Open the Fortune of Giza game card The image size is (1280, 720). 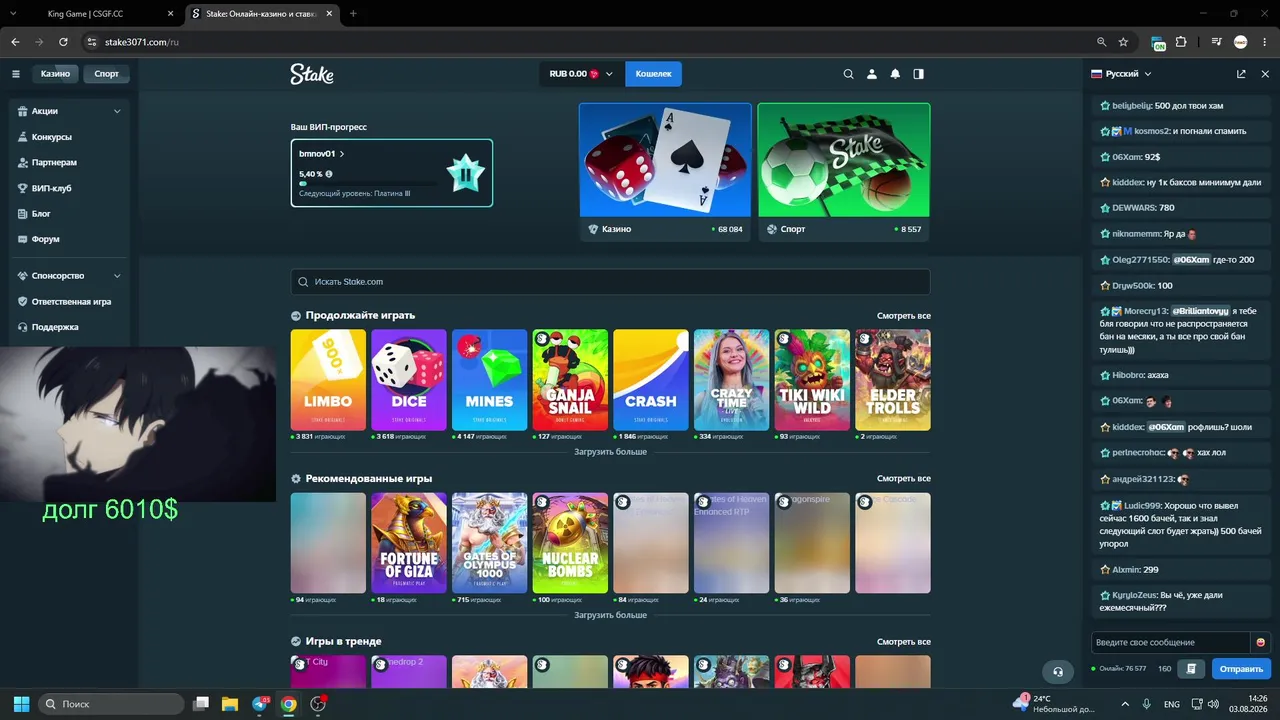point(409,543)
